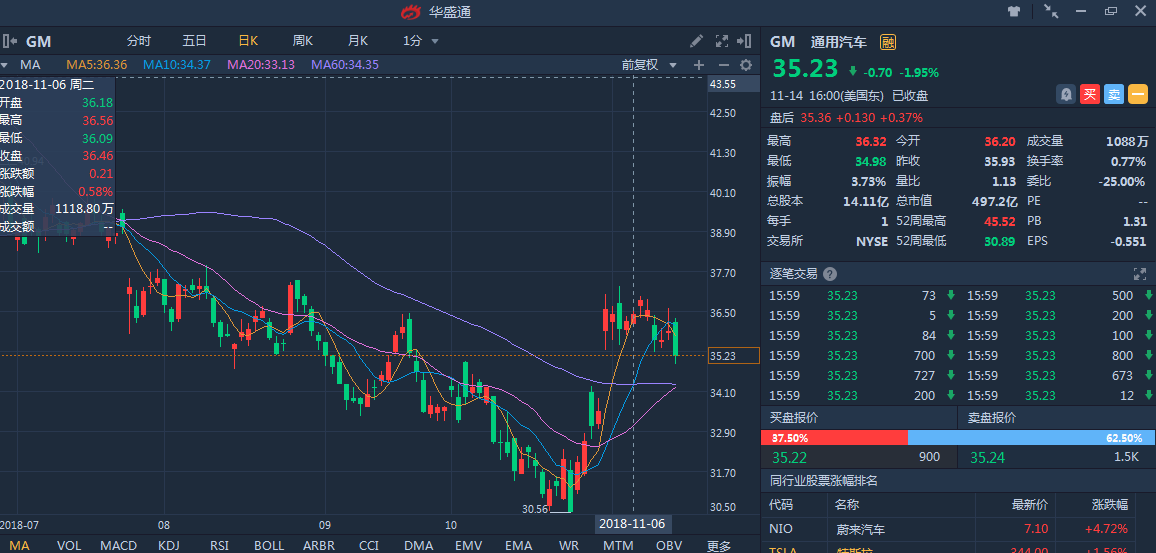Set price alert bell icon
The height and width of the screenshot is (553, 1156).
(1067, 94)
